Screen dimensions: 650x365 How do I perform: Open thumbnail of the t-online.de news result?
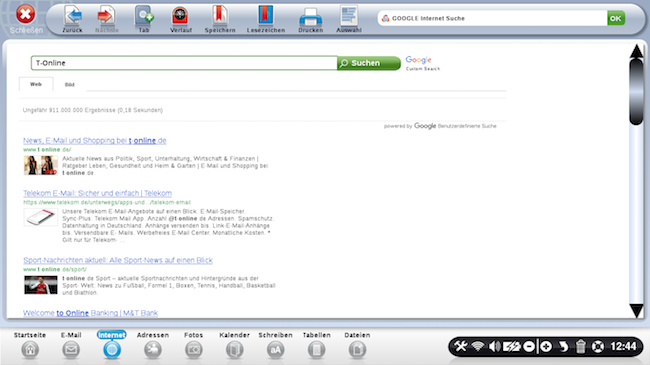pos(41,165)
